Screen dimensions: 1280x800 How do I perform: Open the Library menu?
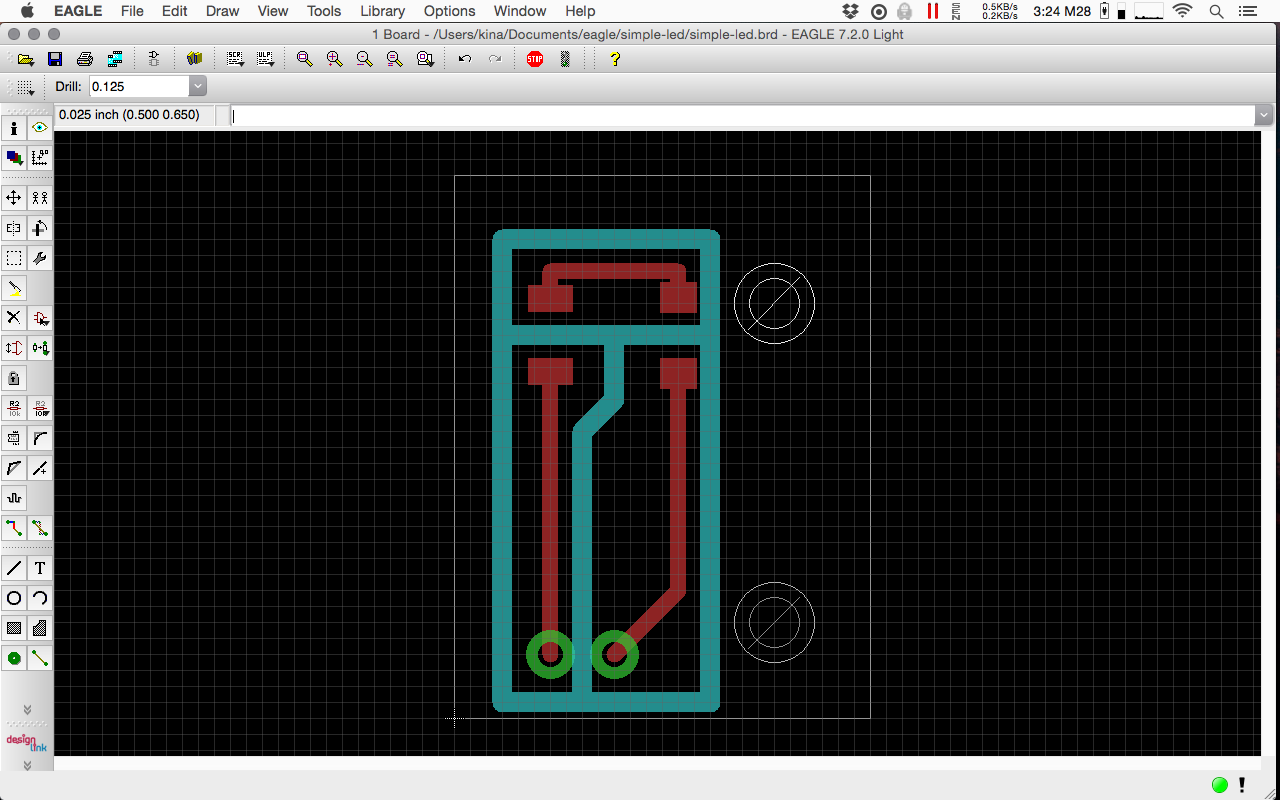(x=383, y=11)
